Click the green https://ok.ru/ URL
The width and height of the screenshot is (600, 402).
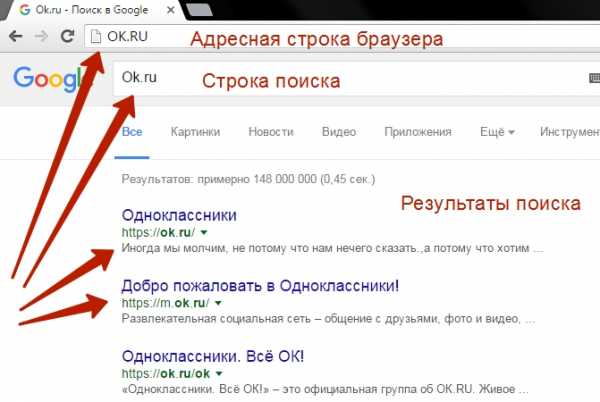pos(158,232)
